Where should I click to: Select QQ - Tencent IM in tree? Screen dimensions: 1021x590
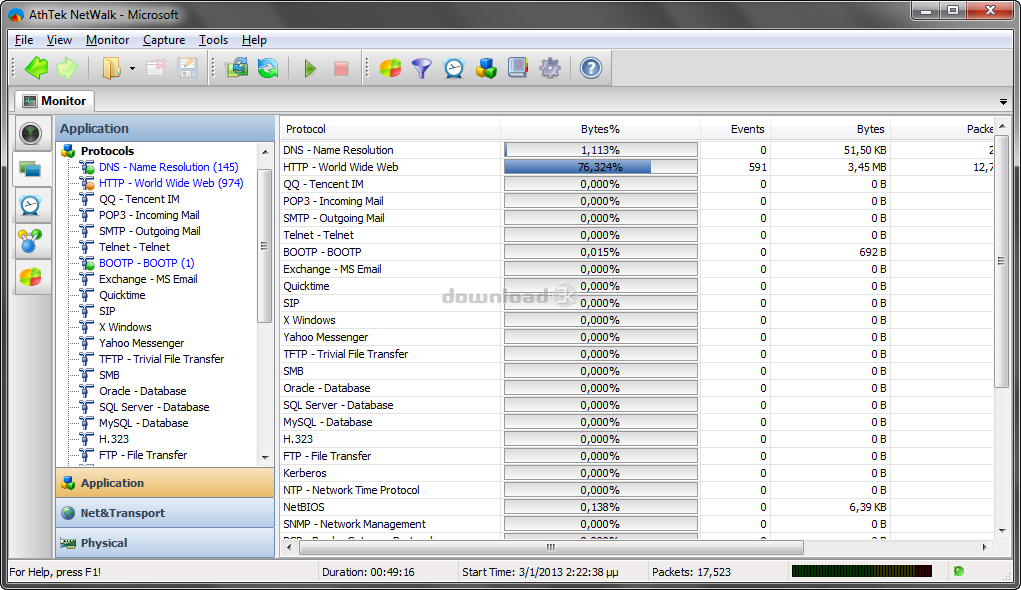[139, 199]
